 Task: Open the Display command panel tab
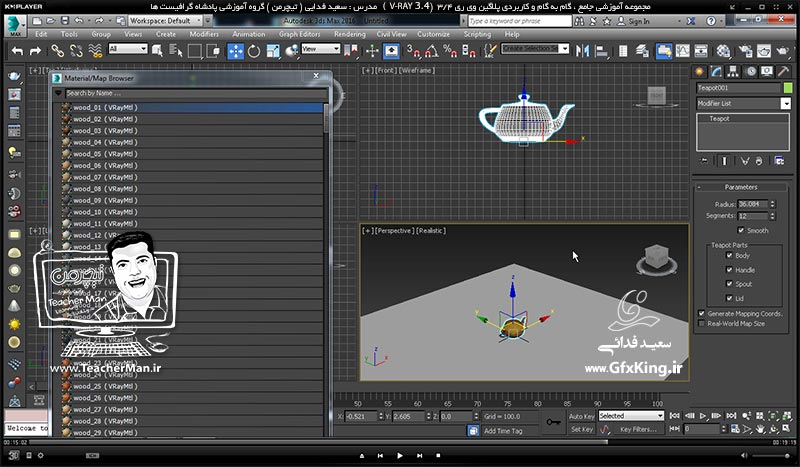point(767,72)
